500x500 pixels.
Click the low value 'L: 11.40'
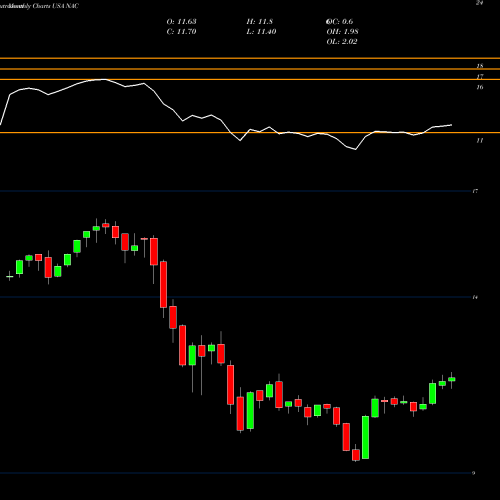pyautogui.click(x=261, y=32)
